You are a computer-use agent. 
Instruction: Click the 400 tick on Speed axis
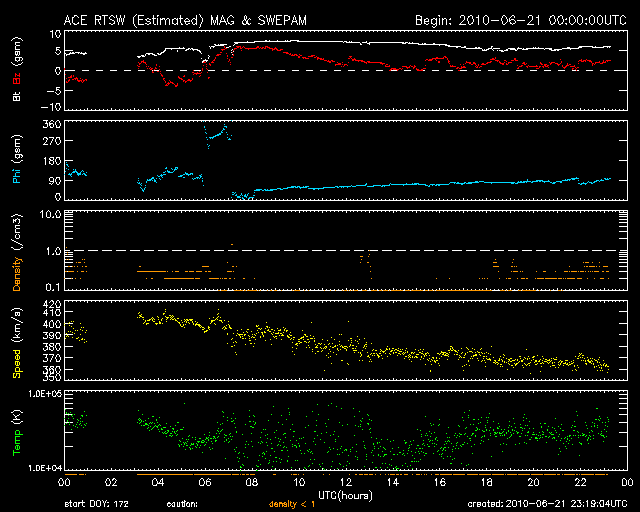[x=54, y=324]
